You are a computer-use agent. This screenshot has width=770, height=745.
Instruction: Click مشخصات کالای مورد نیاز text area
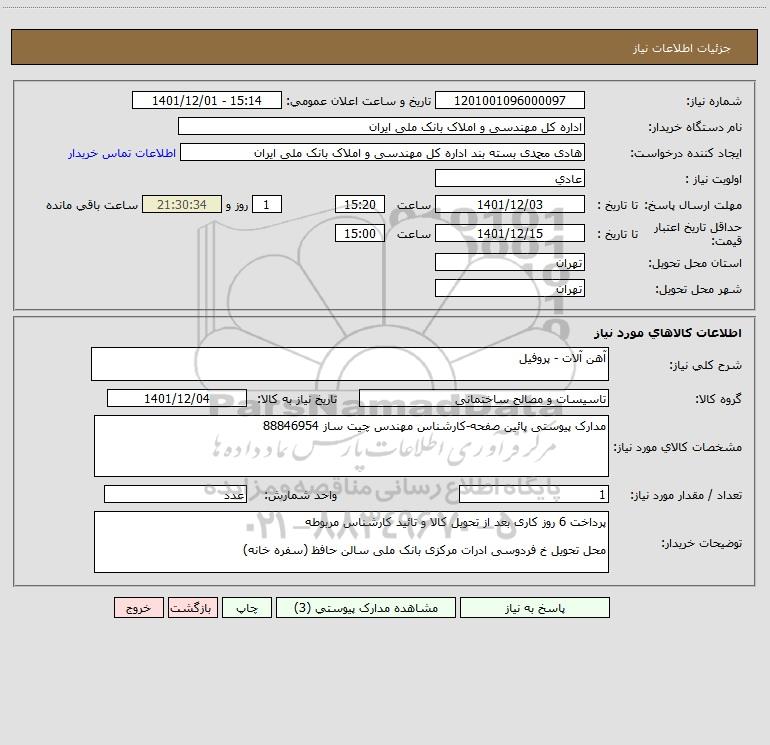pyautogui.click(x=351, y=446)
